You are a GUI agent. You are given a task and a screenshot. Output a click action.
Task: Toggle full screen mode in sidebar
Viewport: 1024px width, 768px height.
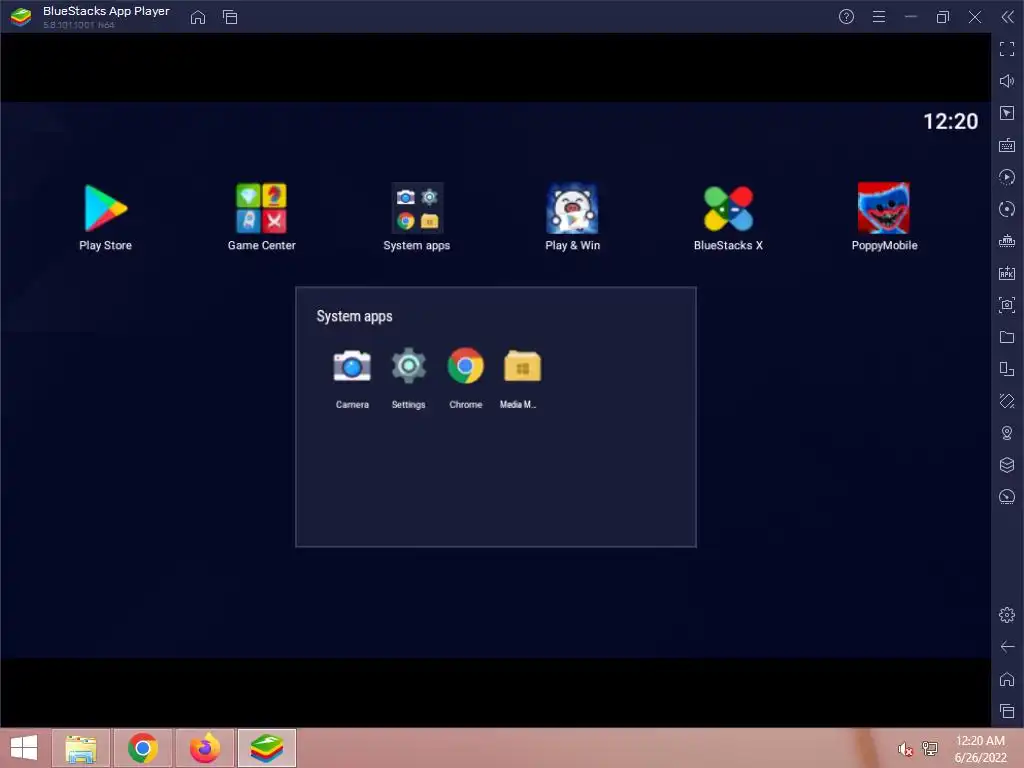coord(1007,49)
